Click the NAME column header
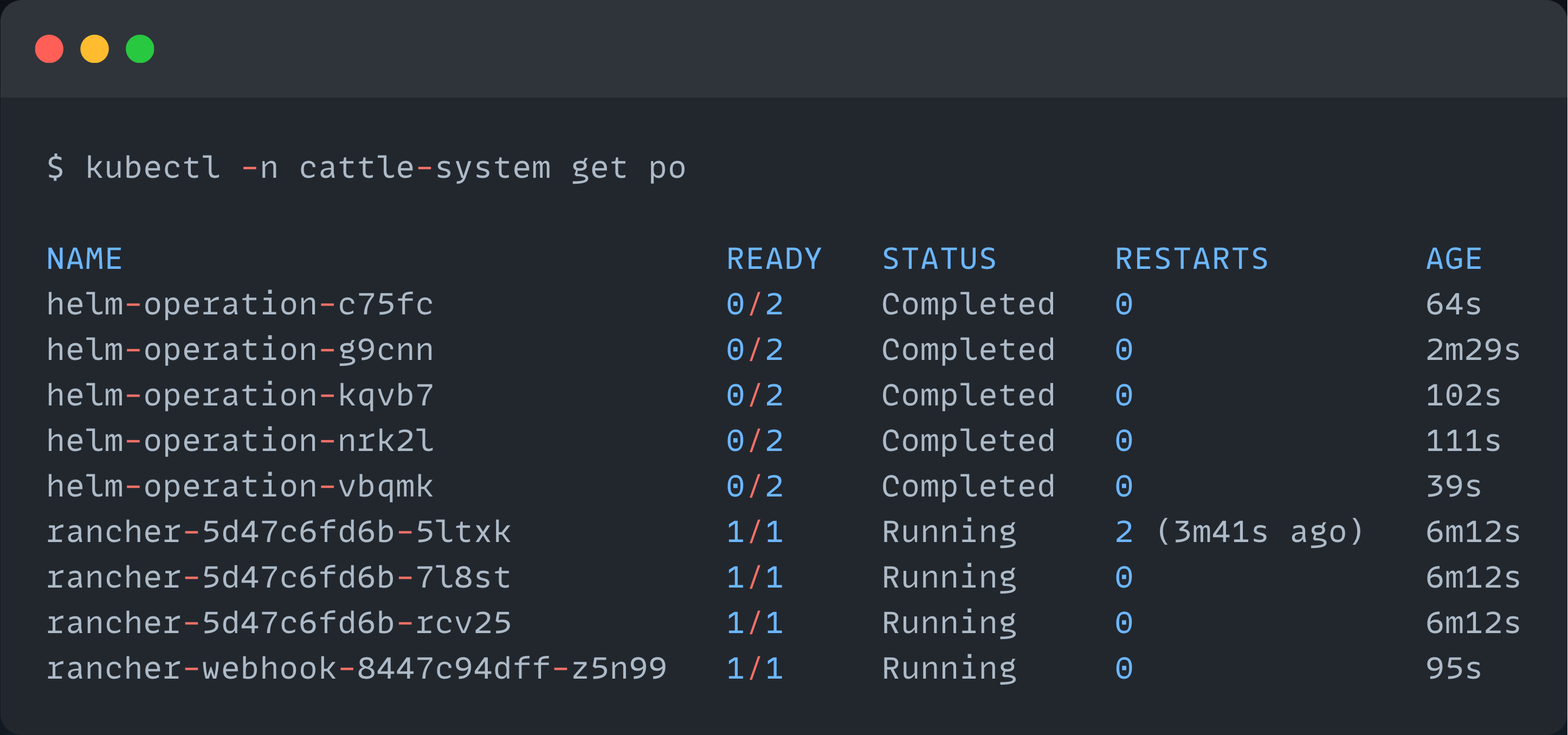Screen dimensions: 1568x735 [84, 257]
